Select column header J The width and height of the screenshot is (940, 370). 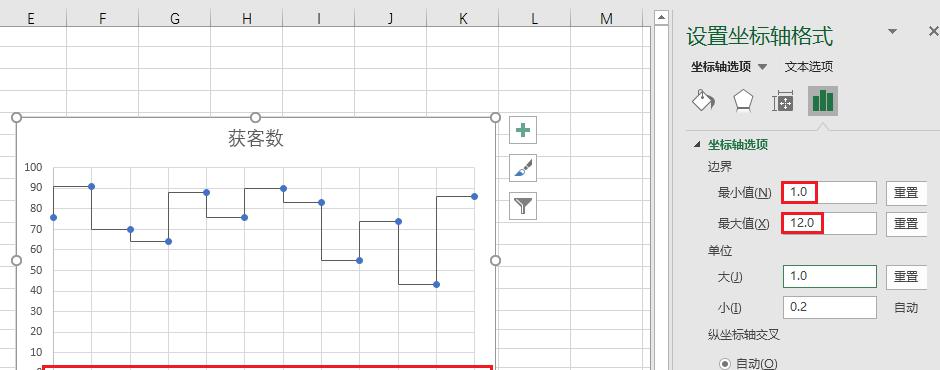pyautogui.click(x=390, y=19)
